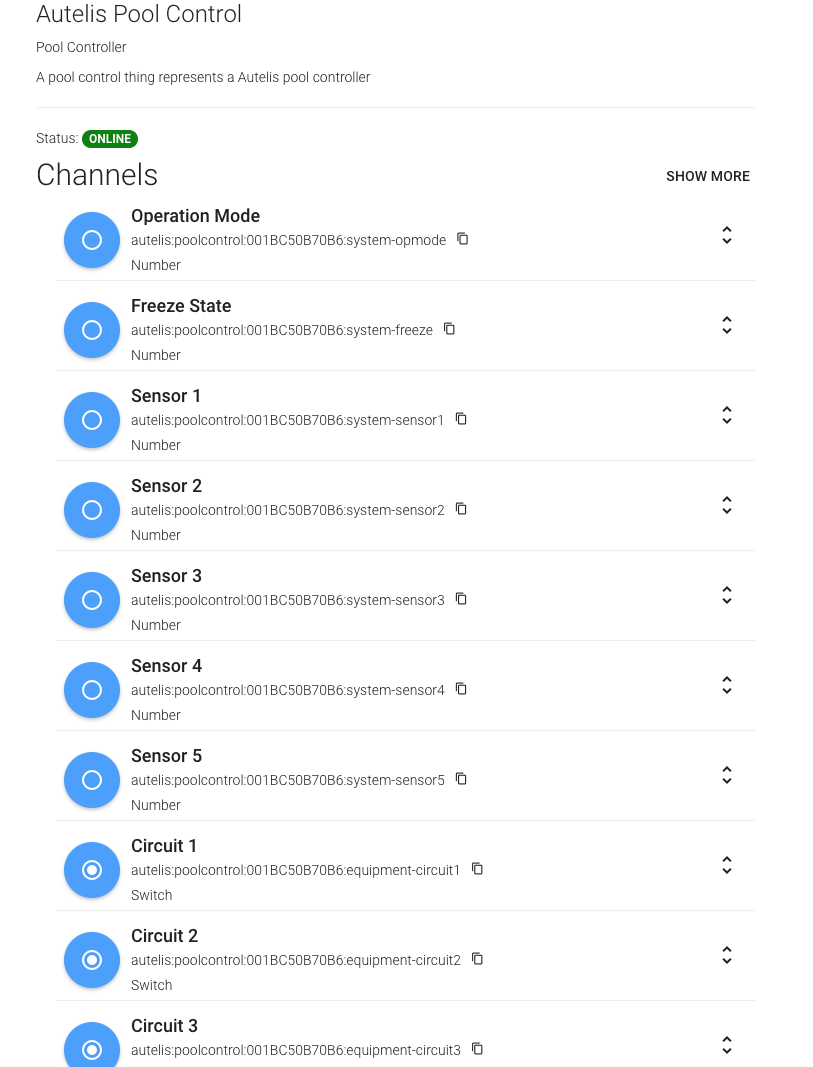Screen dimensions: 813x1067
Task: Copy the Circuit 1 channel ID
Action: tap(477, 869)
